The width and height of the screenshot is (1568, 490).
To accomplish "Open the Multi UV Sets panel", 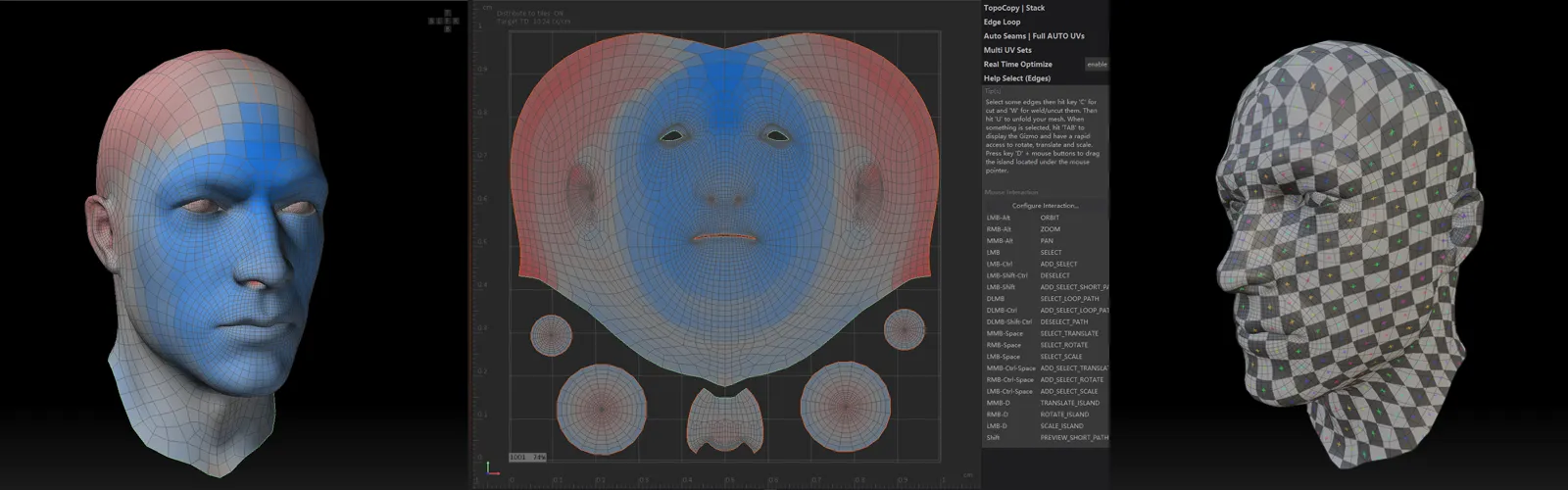I will click(1007, 50).
